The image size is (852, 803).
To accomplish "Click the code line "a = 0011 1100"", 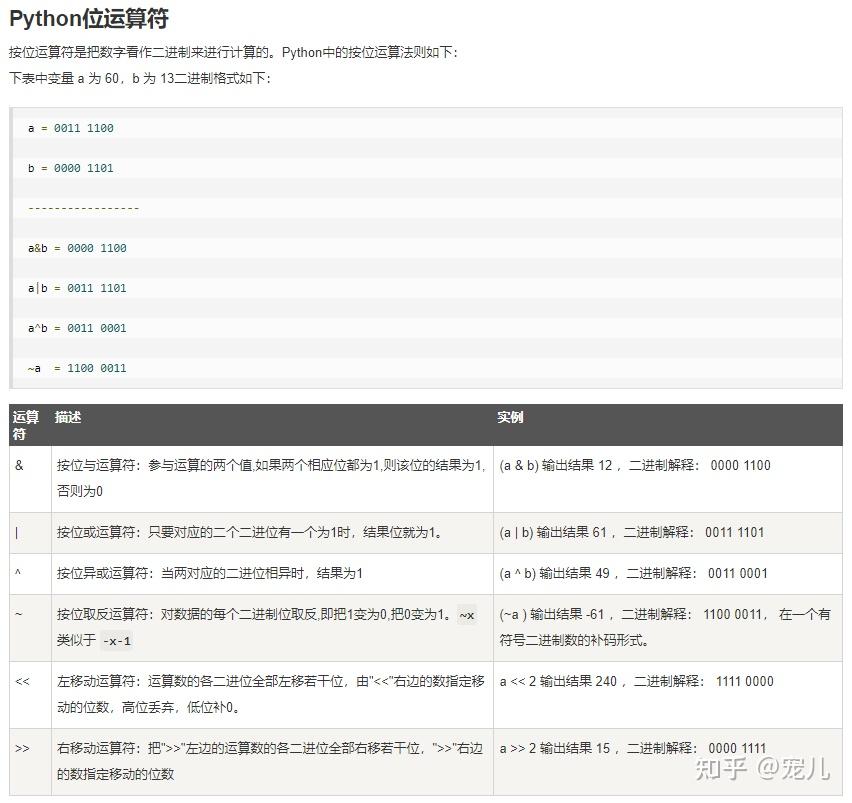I will (x=71, y=128).
